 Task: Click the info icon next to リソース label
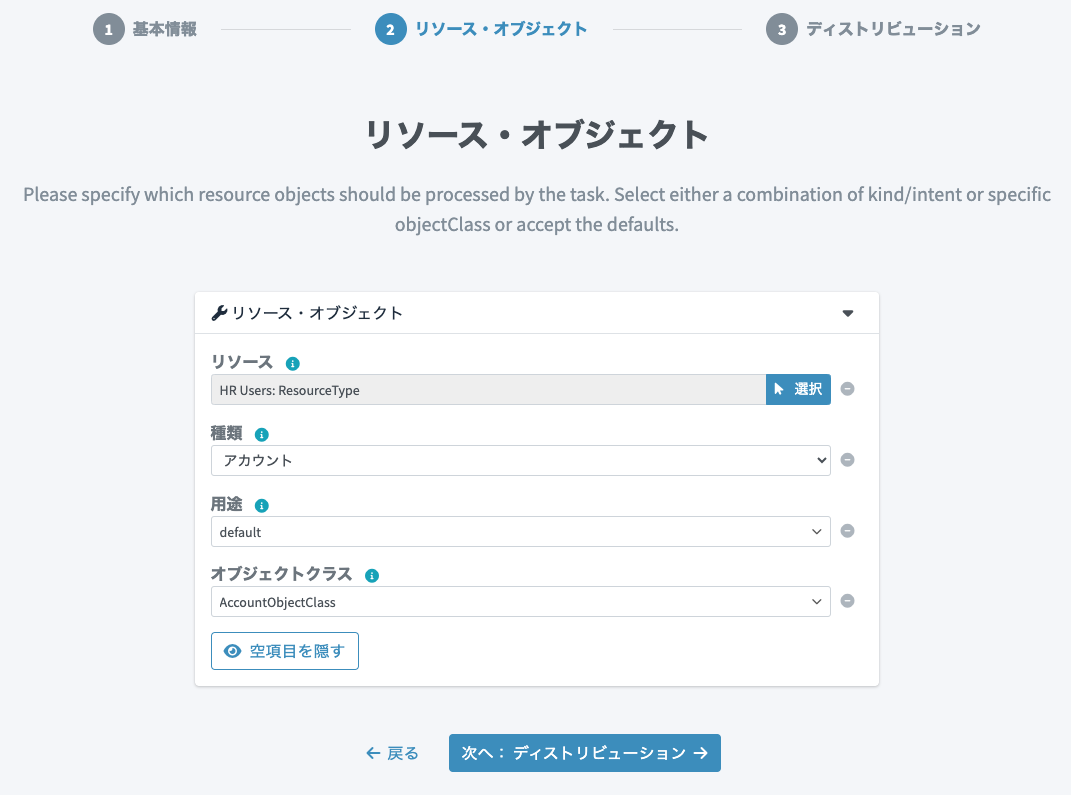click(x=292, y=363)
